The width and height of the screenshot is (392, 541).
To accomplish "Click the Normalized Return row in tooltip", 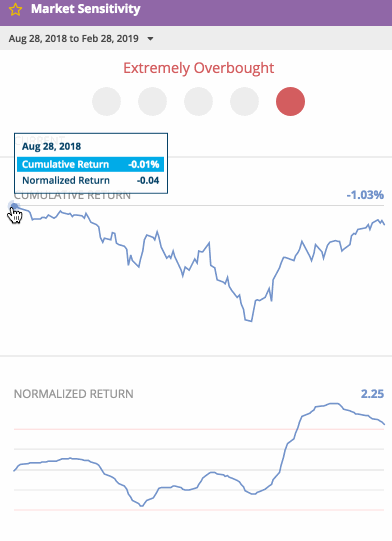I will 90,180.
